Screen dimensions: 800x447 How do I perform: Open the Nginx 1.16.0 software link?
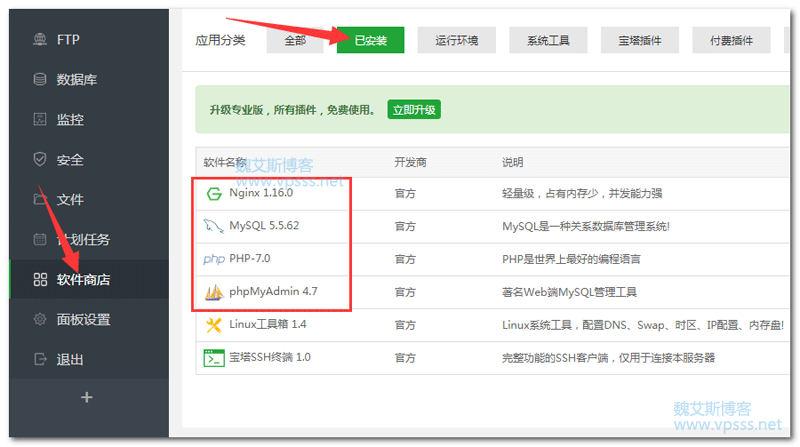[x=253, y=193]
